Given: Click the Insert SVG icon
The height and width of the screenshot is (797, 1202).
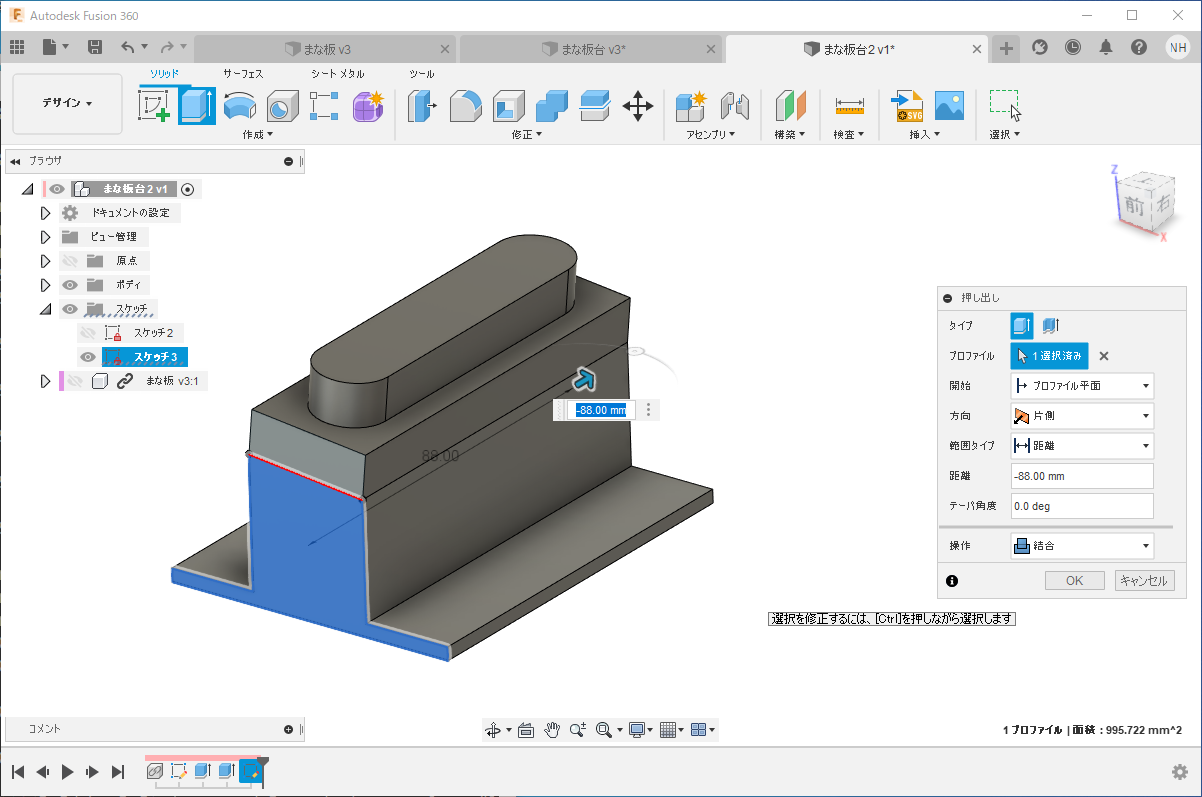Looking at the screenshot, I should coord(906,105).
